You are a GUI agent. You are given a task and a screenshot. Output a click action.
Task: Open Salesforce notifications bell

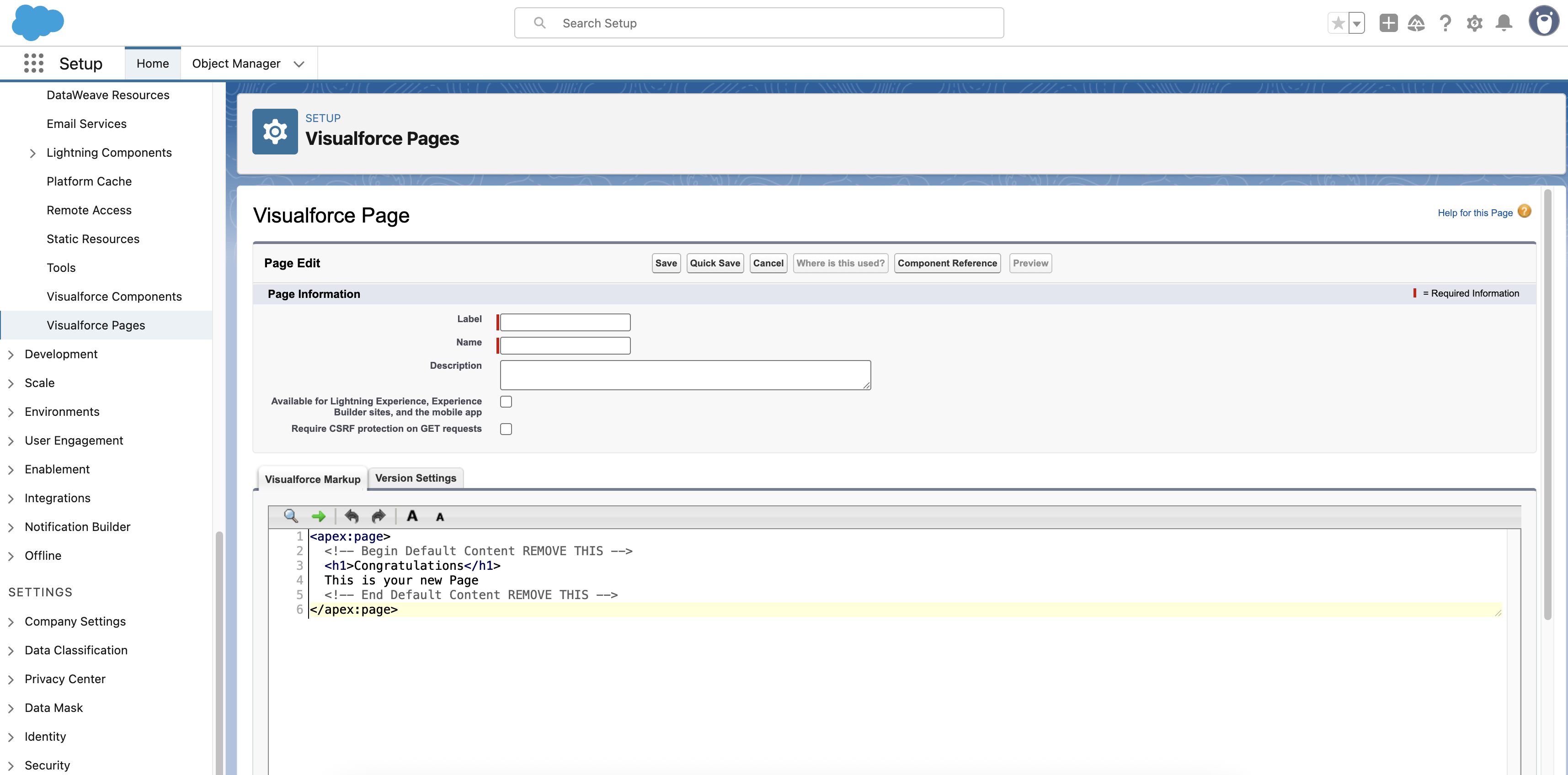[x=1504, y=22]
